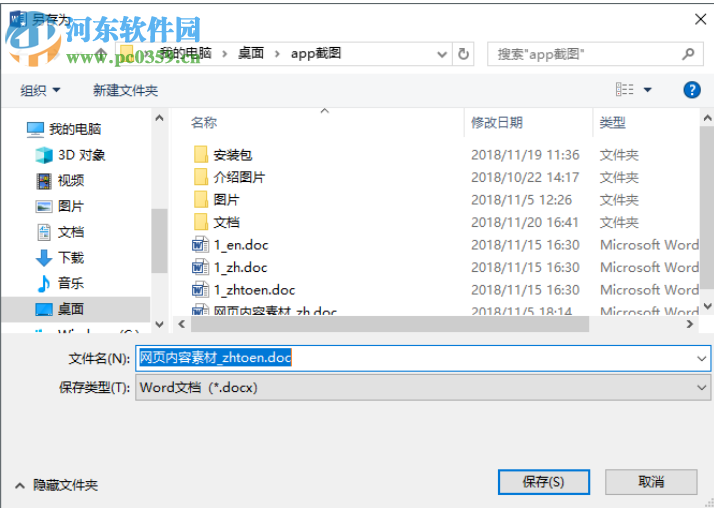Select the 文档 icon in sidebar
This screenshot has width=714, height=508.
point(44,232)
